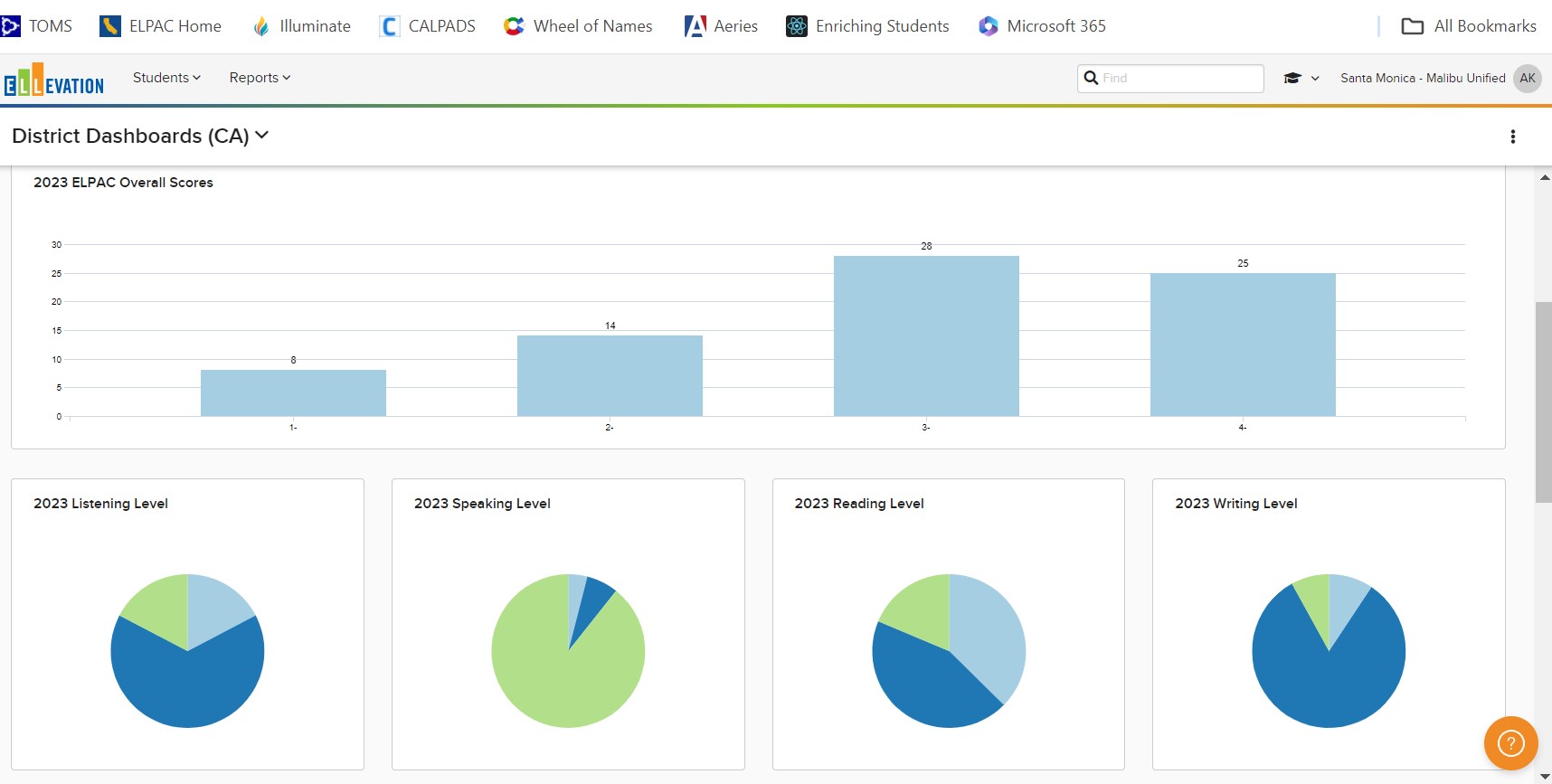Open the ELPAC Home bookmark
The height and width of the screenshot is (784, 1552).
[161, 26]
